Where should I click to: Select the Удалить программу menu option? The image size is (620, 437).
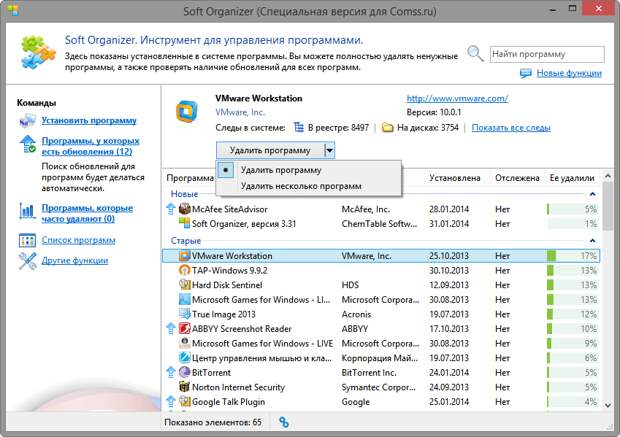coord(309,170)
